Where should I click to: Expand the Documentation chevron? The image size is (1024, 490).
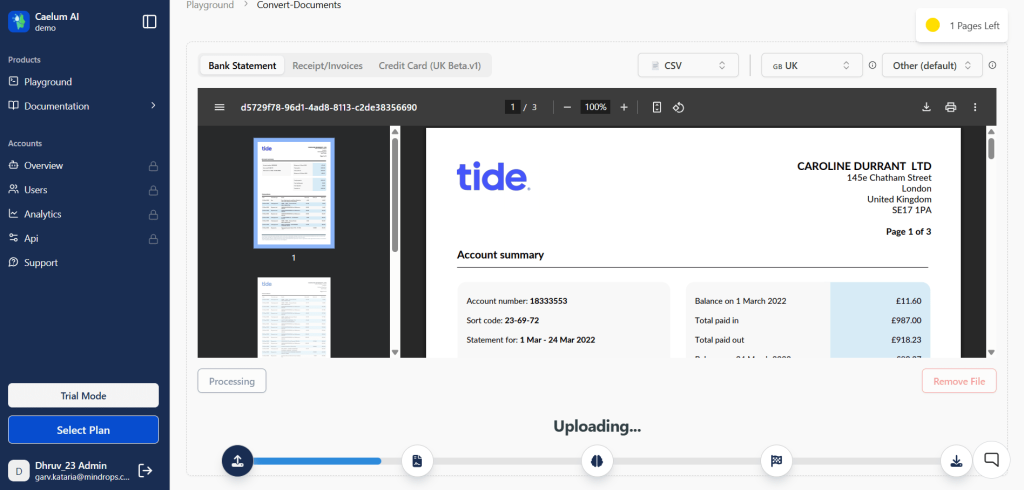pyautogui.click(x=153, y=105)
